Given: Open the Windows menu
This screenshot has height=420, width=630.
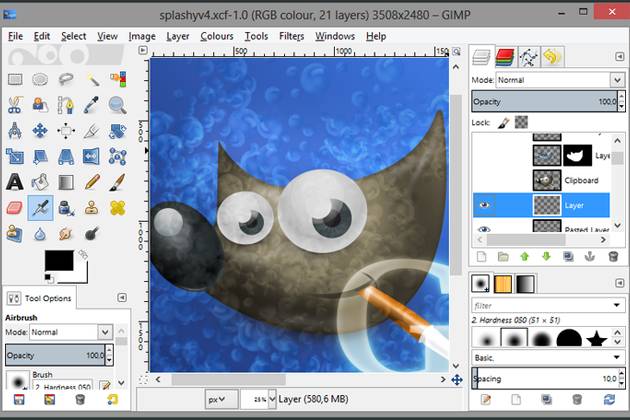Looking at the screenshot, I should point(335,36).
